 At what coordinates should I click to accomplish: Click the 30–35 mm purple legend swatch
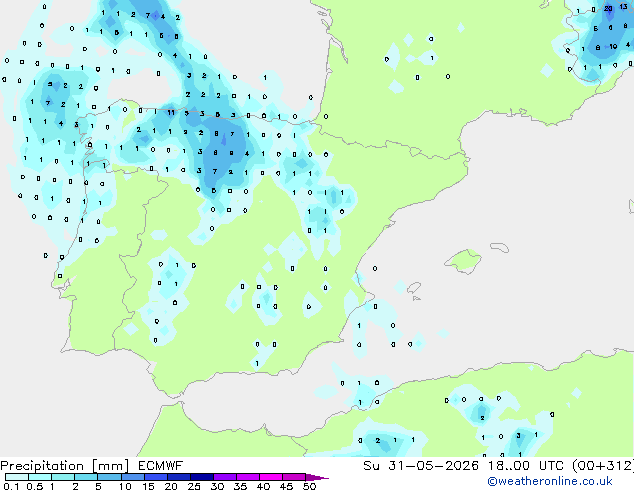click(225, 477)
